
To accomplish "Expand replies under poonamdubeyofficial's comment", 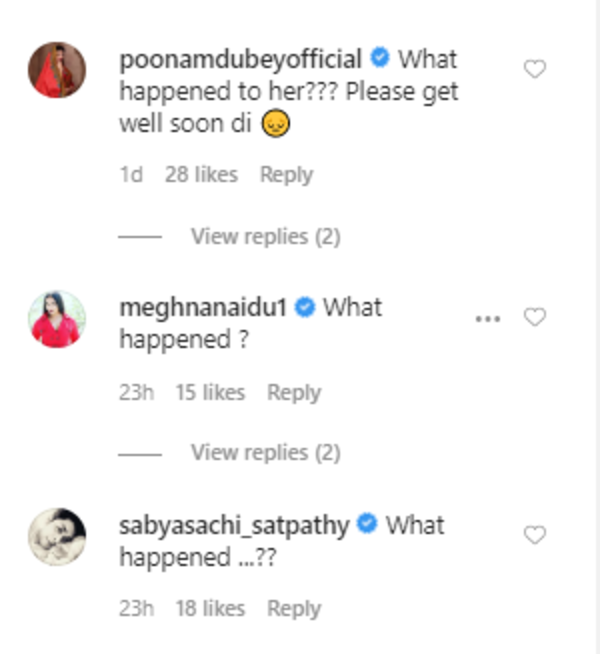I will (265, 237).
